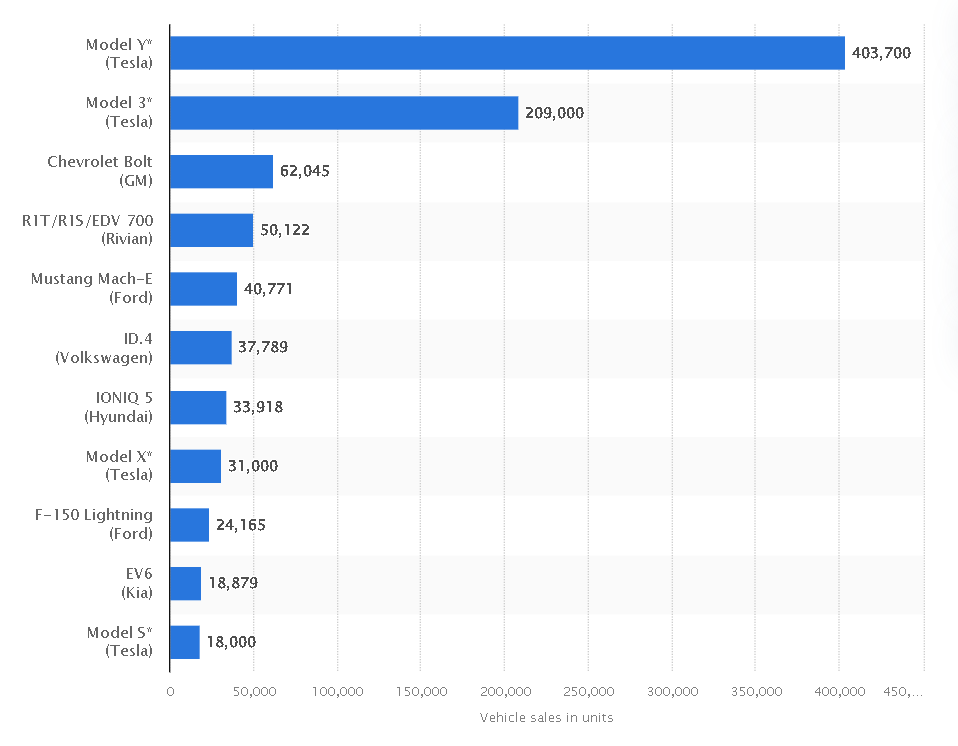The height and width of the screenshot is (746, 958).
Task: Click the 300,000 x-axis tick label
Action: tap(673, 692)
